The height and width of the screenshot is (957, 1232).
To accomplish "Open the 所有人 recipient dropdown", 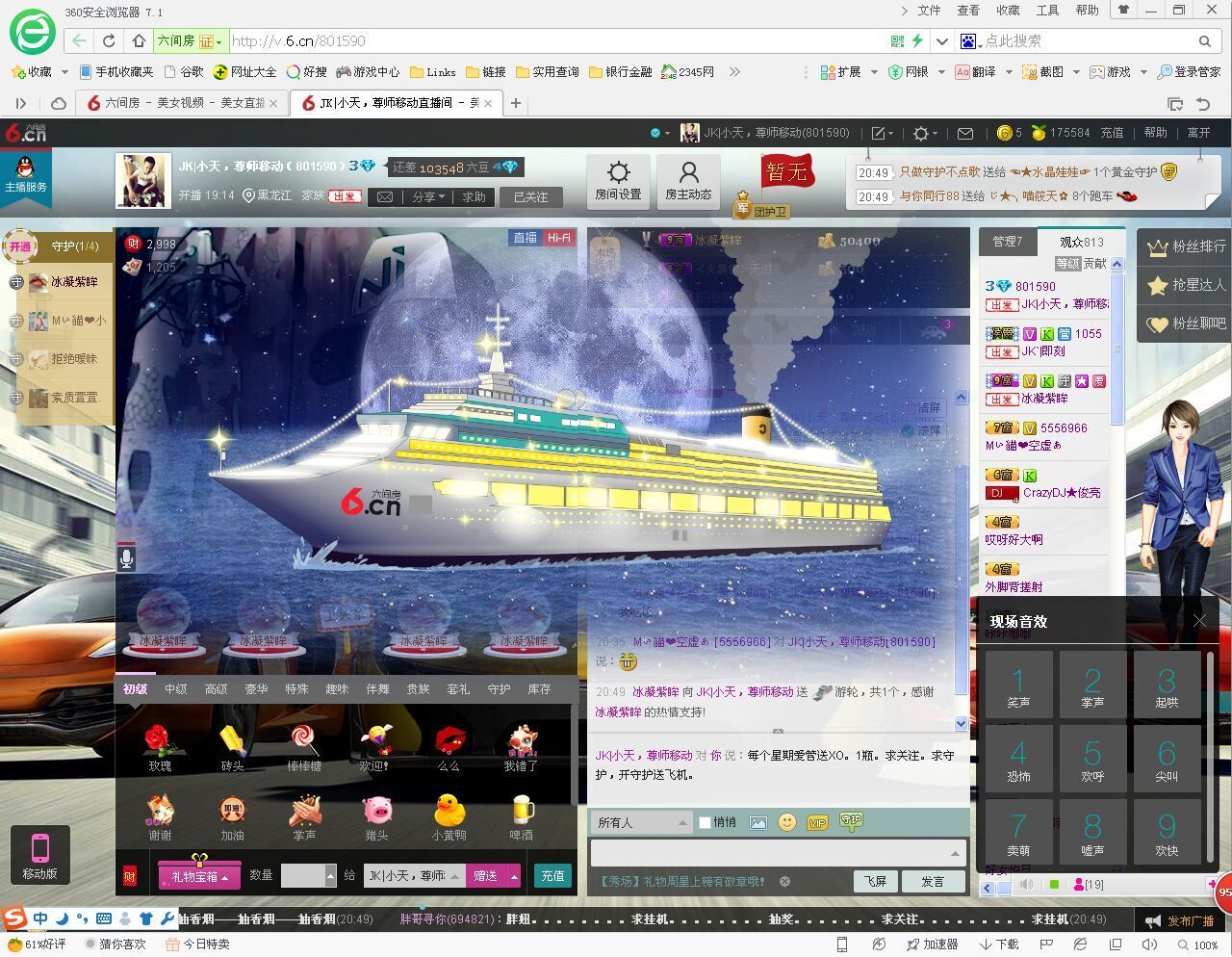I will pyautogui.click(x=640, y=822).
